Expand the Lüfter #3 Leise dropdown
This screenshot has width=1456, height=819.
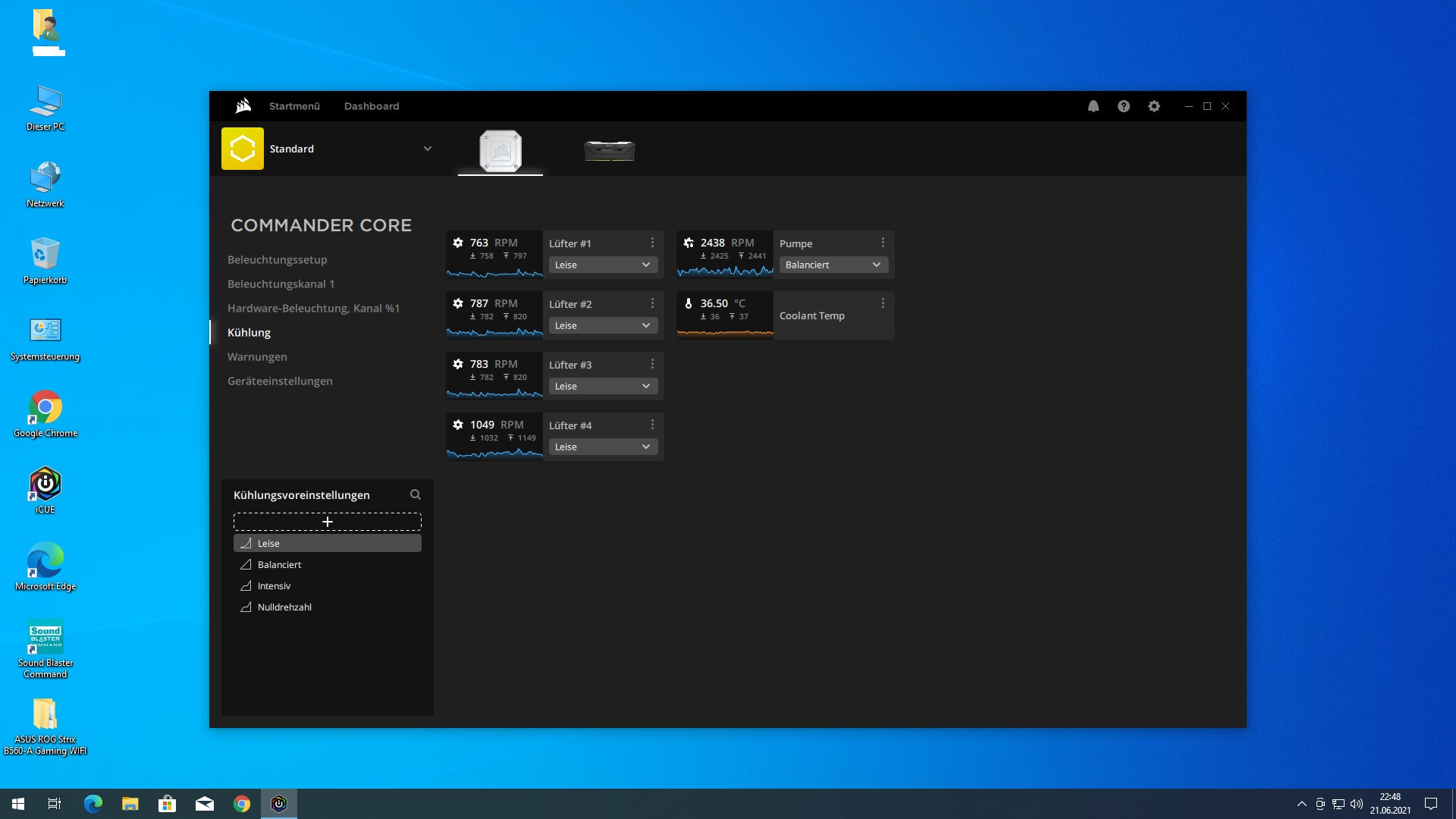coord(603,386)
